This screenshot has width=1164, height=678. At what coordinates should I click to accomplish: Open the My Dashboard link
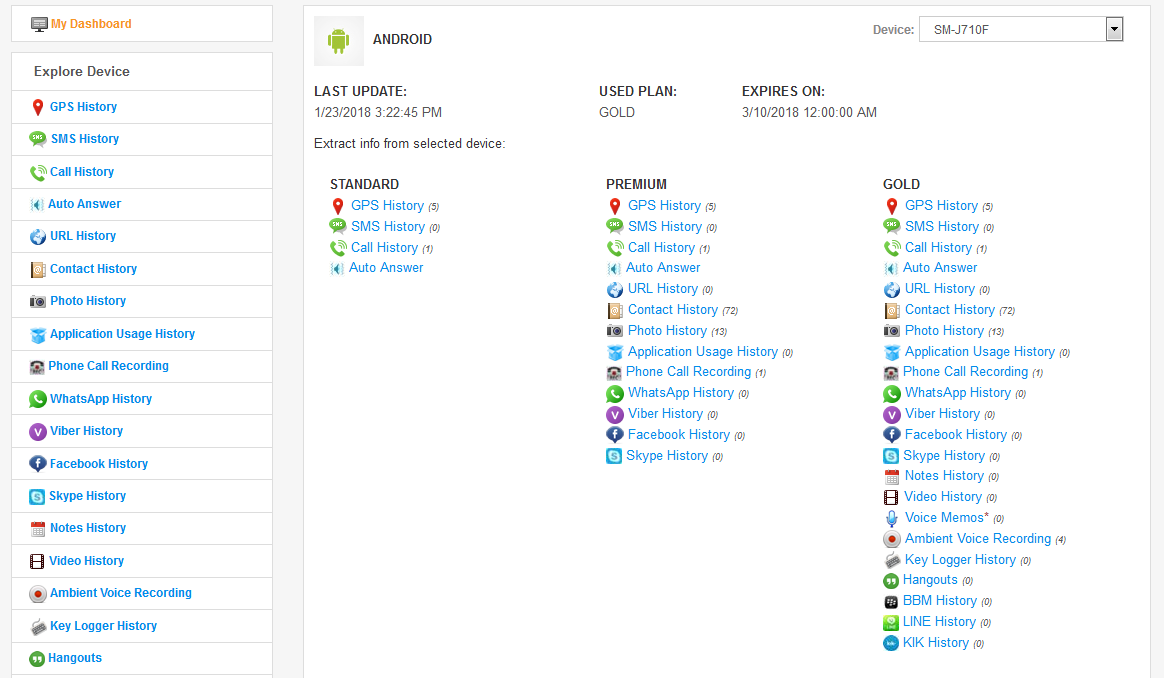coord(91,24)
